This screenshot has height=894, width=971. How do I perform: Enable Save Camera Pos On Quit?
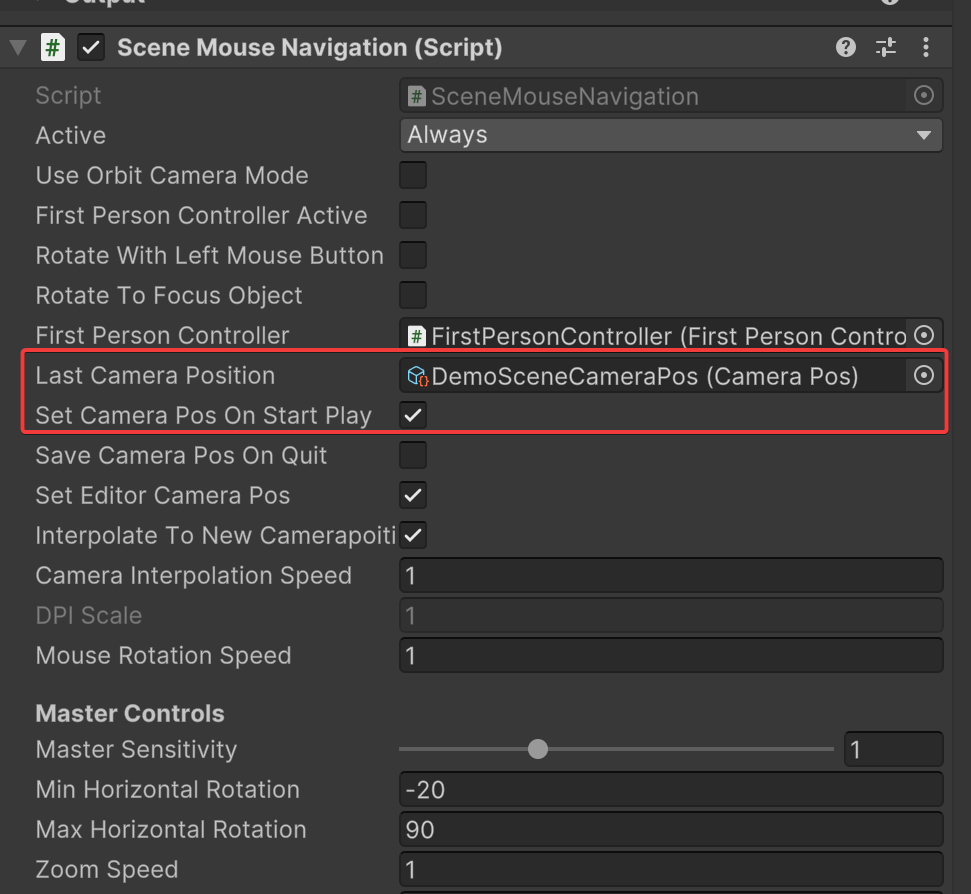tap(413, 456)
